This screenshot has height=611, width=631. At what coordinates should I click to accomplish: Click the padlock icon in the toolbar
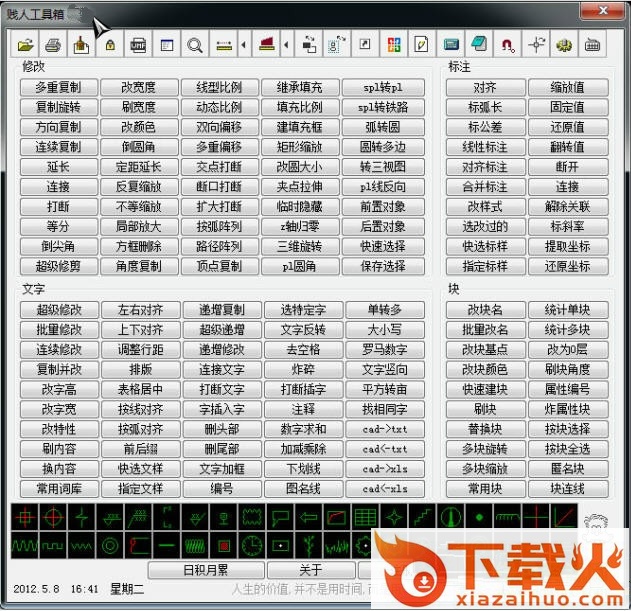pos(110,45)
